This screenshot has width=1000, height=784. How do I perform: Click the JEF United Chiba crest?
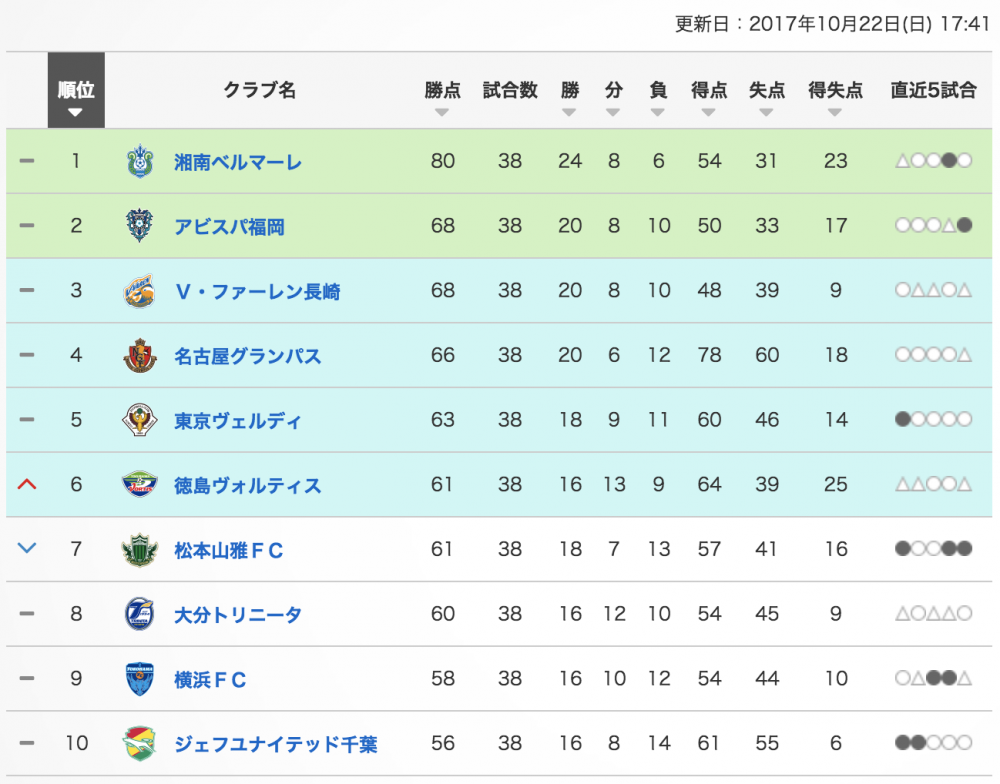click(x=140, y=743)
